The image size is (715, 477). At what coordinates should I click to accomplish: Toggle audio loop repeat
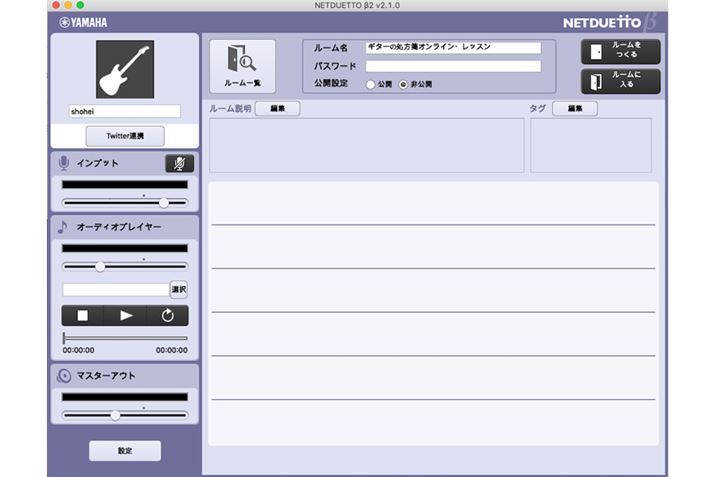point(167,316)
